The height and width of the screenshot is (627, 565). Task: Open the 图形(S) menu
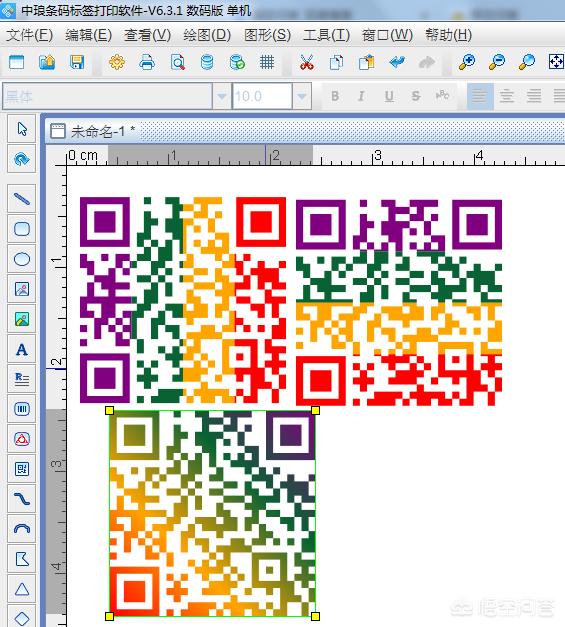(x=268, y=35)
